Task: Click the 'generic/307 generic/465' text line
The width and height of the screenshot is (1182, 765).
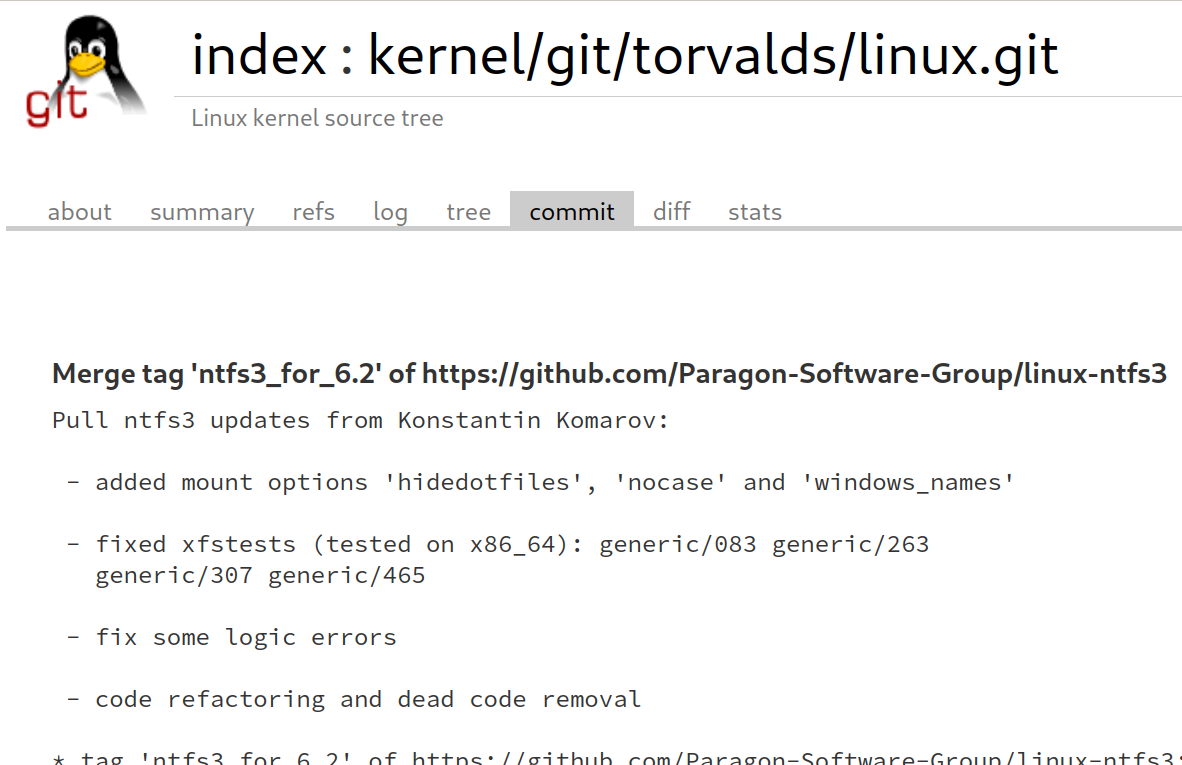Action: click(x=260, y=575)
